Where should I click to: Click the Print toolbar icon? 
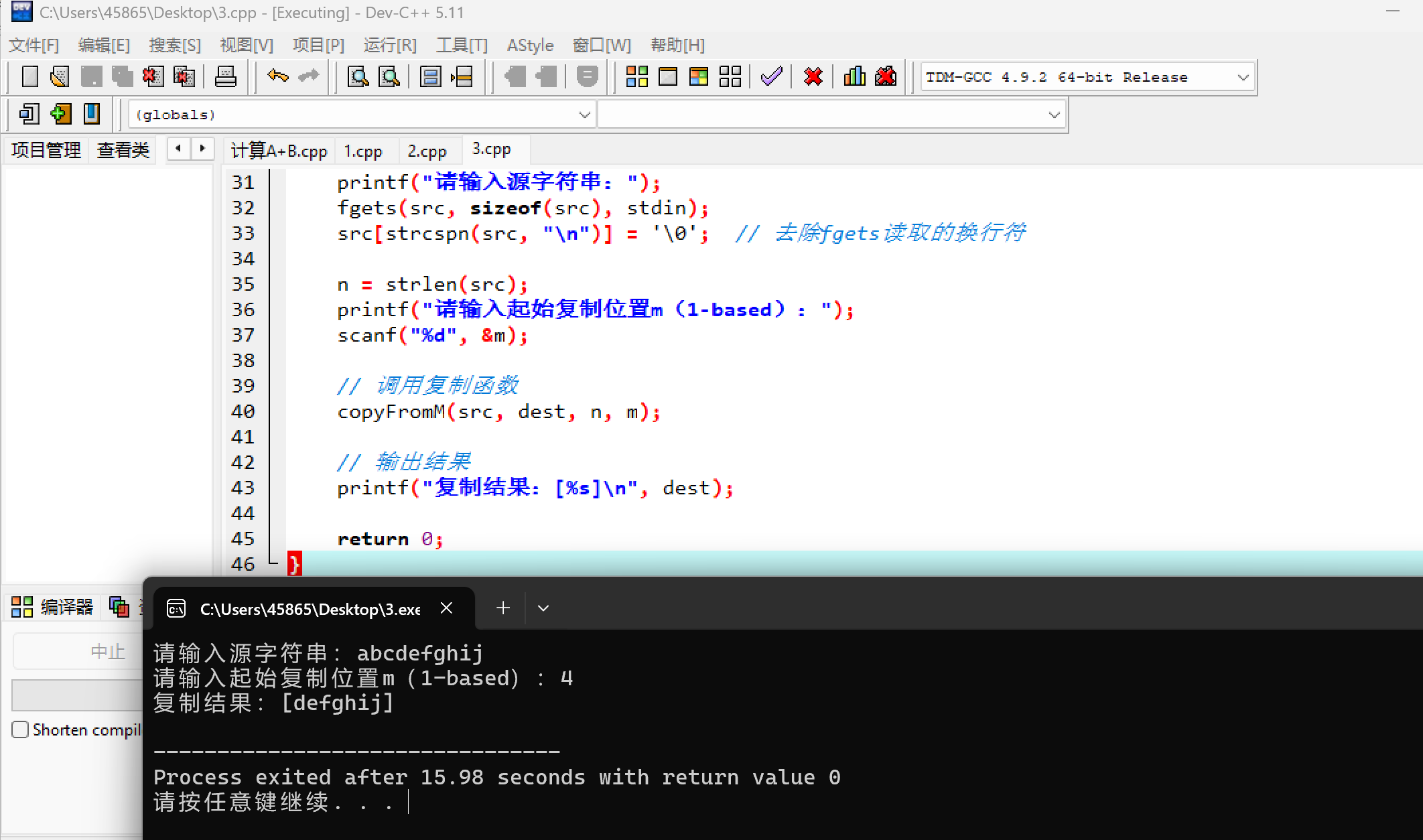[225, 76]
